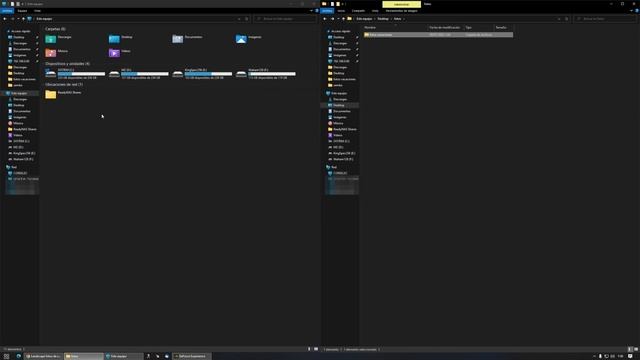Open Compartir ribbon tab in right window
This screenshot has height=360, width=640.
(358, 11)
